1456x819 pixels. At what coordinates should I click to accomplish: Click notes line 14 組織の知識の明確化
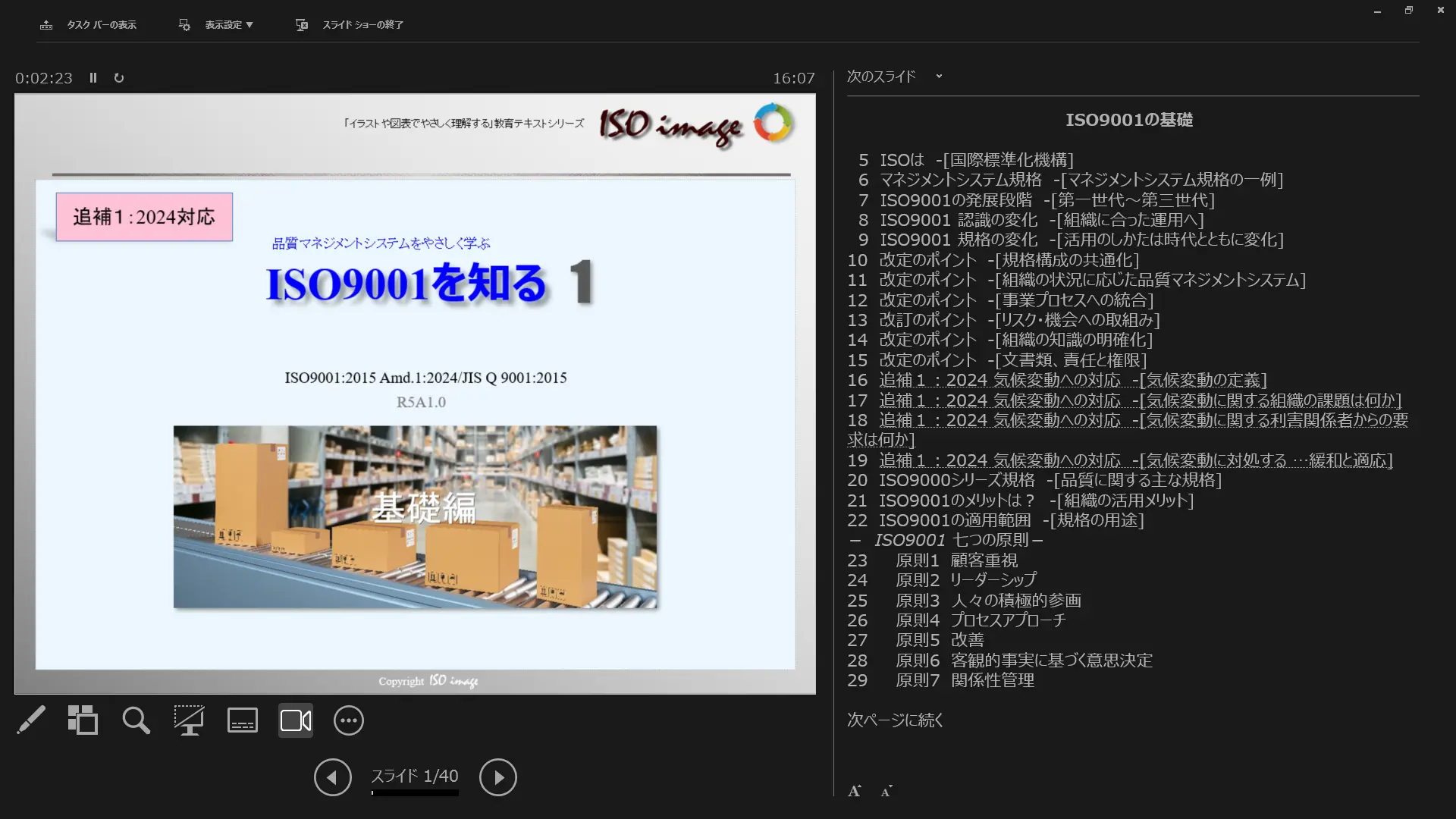(1000, 340)
